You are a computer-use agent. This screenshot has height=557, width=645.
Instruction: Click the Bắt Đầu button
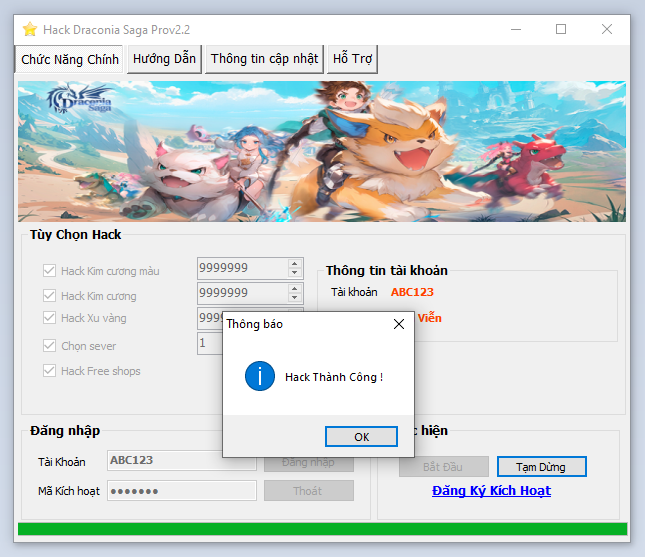point(443,466)
